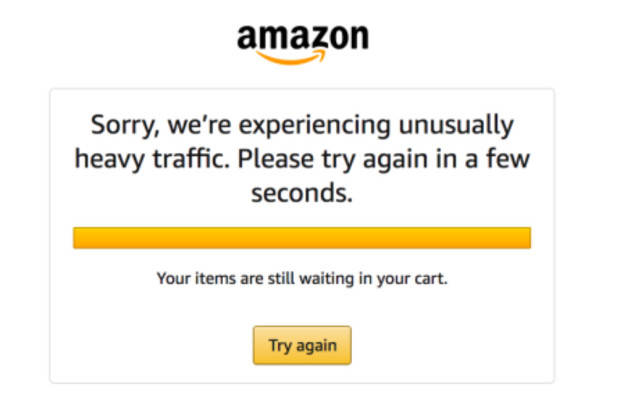Viewport: 641px width, 405px height.
Task: Click the word "Sorry" in the heading
Action: coord(121,126)
